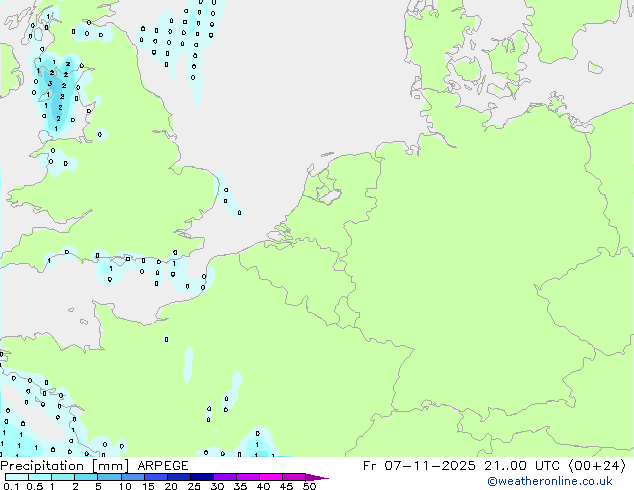Select the 40–45 mm magenta legend swatch
Image resolution: width=634 pixels, height=490 pixels.
click(271, 477)
